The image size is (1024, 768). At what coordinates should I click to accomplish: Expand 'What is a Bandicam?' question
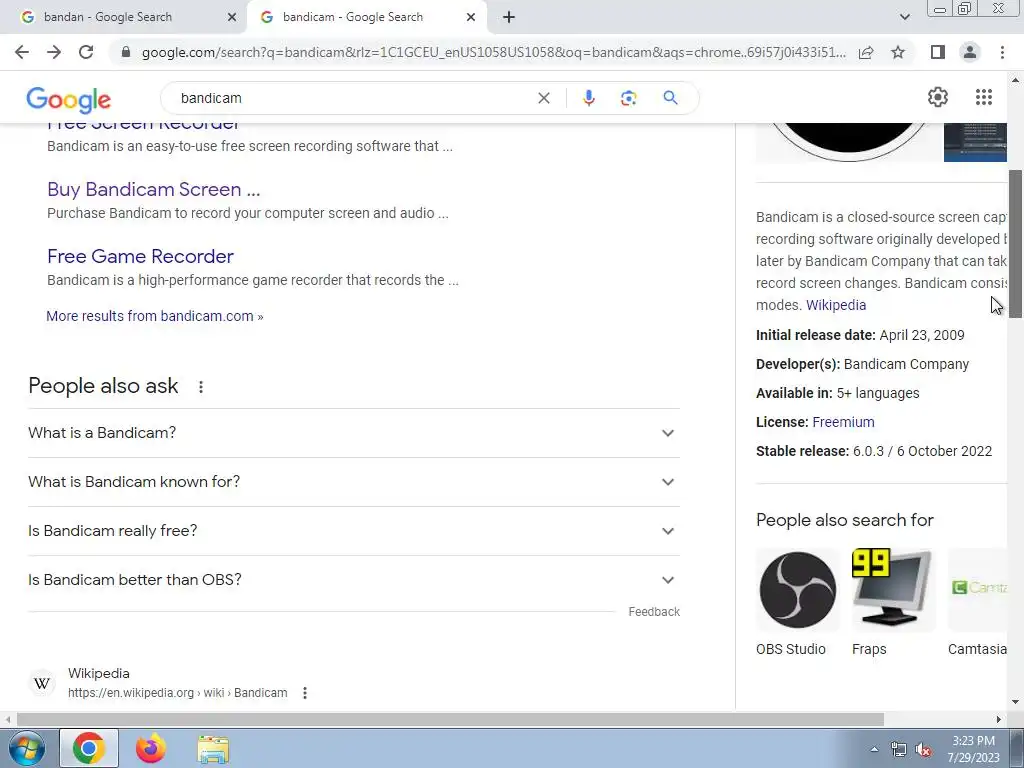[353, 433]
